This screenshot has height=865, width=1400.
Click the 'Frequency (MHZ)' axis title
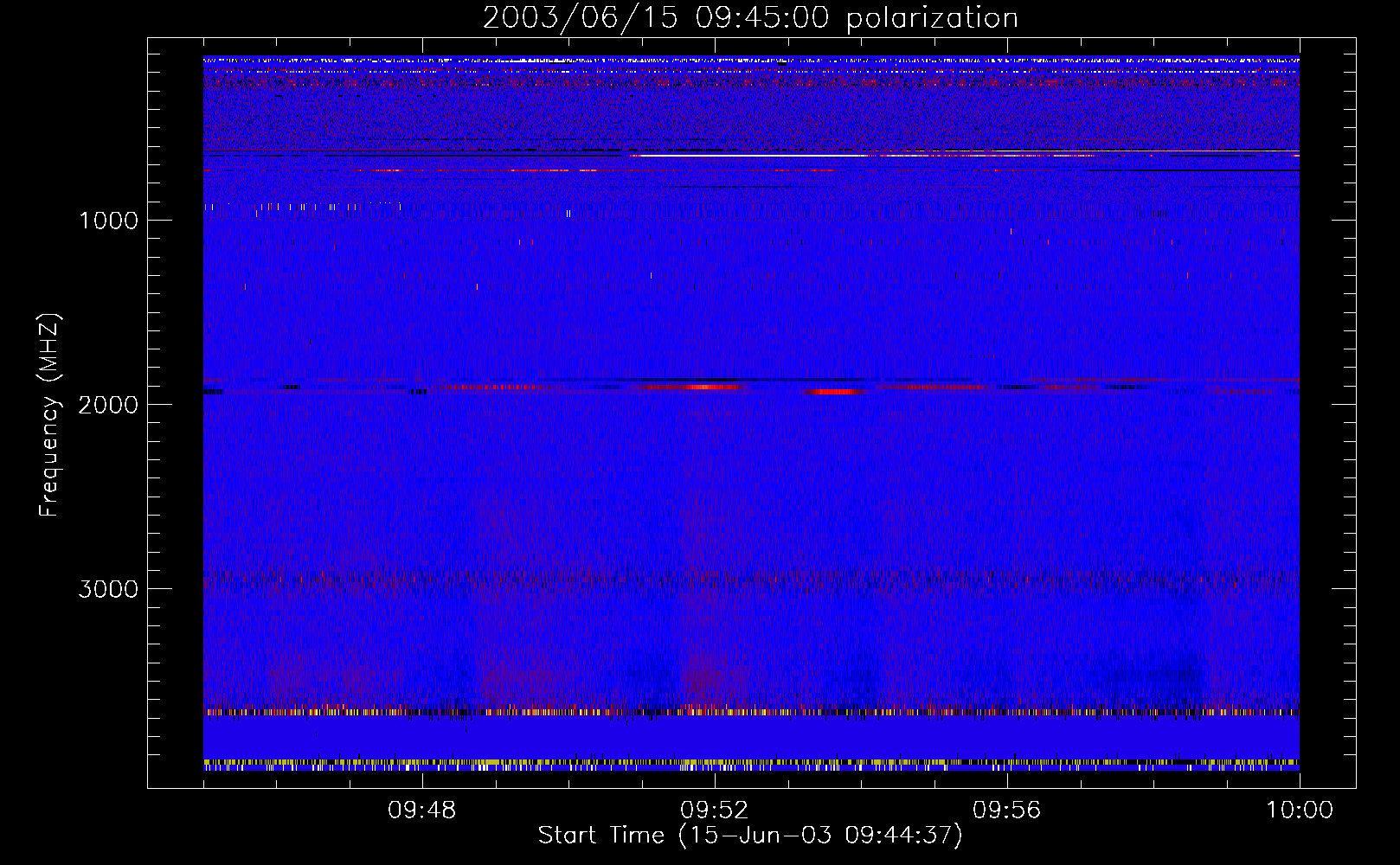click(49, 415)
